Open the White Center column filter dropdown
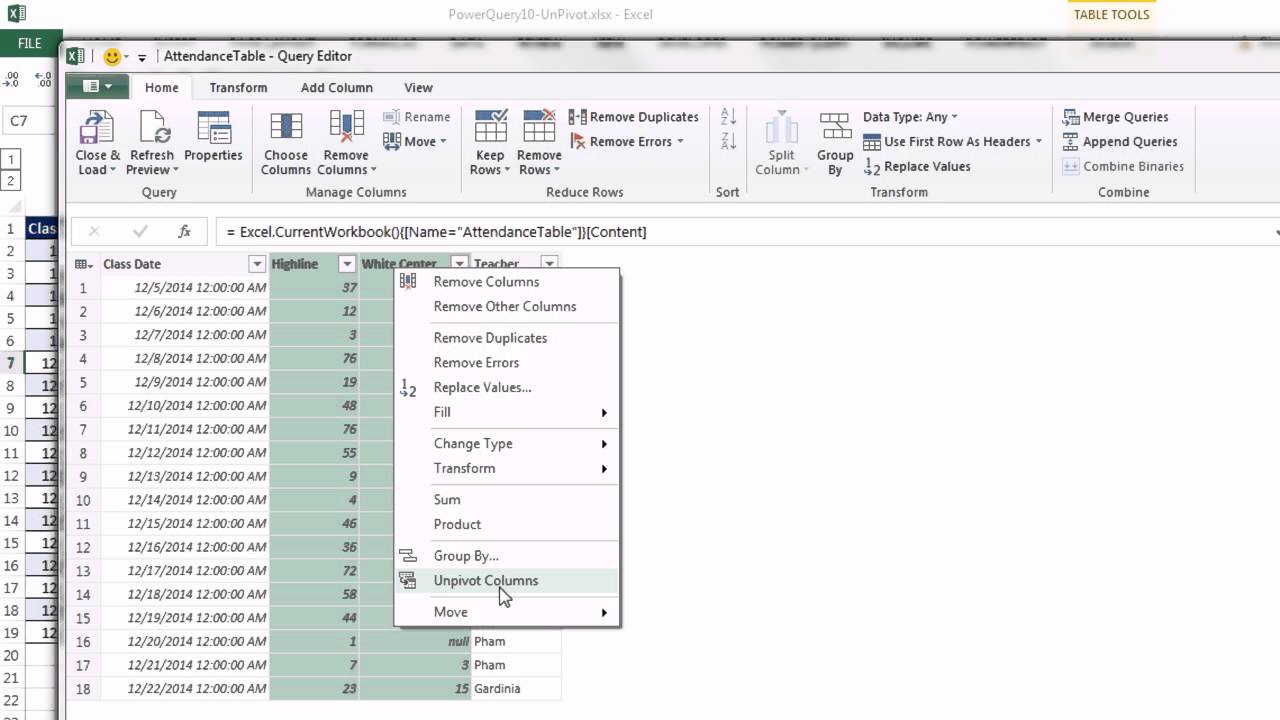Image resolution: width=1280 pixels, height=720 pixels. tap(459, 264)
